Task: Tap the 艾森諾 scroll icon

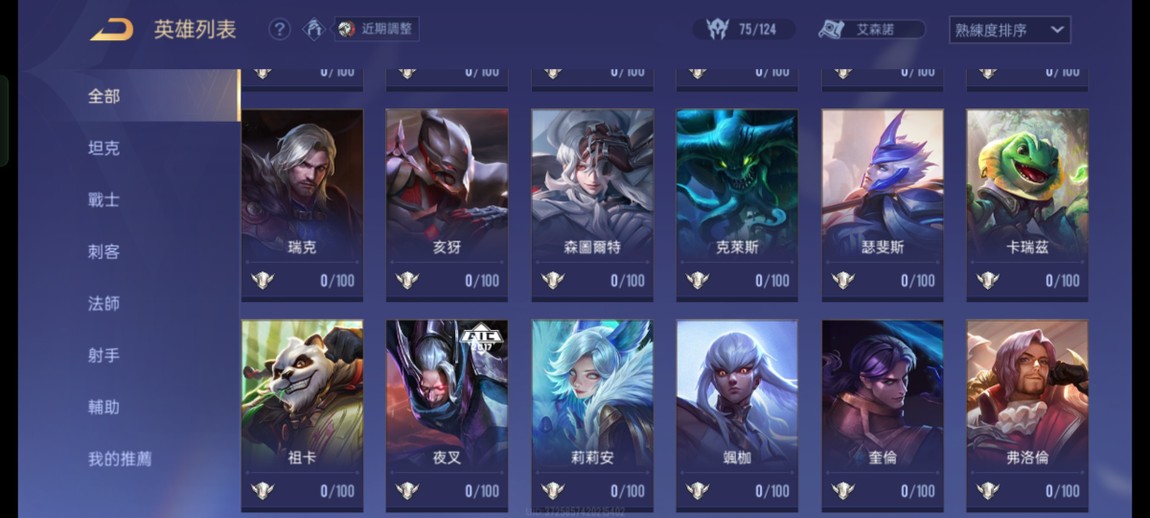Action: 832,29
